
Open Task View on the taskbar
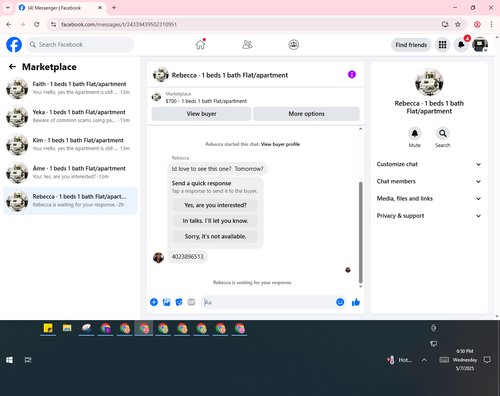click(28, 360)
